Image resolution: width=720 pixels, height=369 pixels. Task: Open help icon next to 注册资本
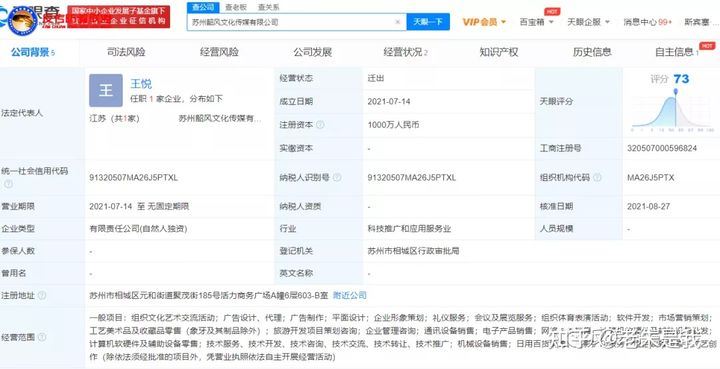[320, 125]
